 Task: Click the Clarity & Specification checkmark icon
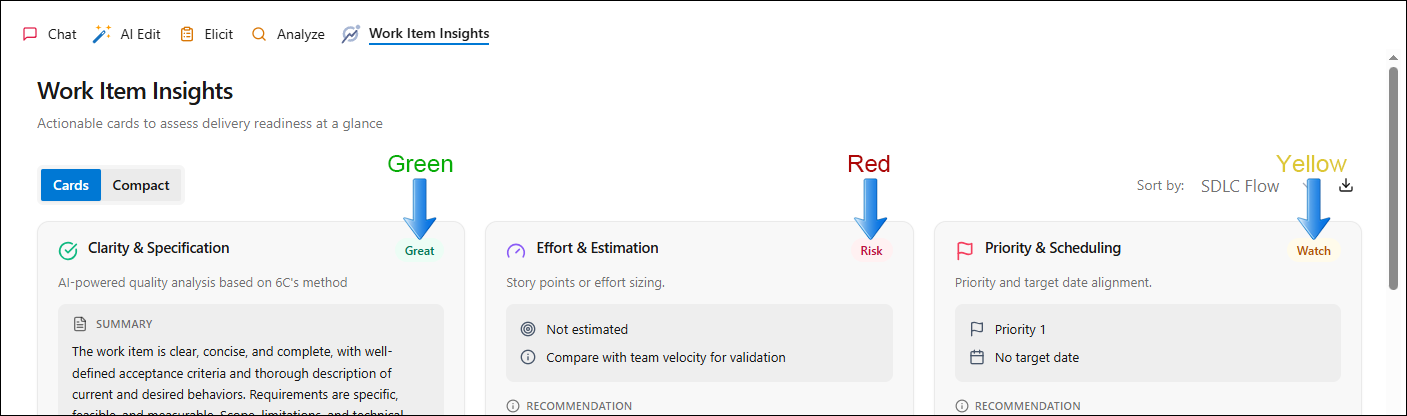[68, 250]
